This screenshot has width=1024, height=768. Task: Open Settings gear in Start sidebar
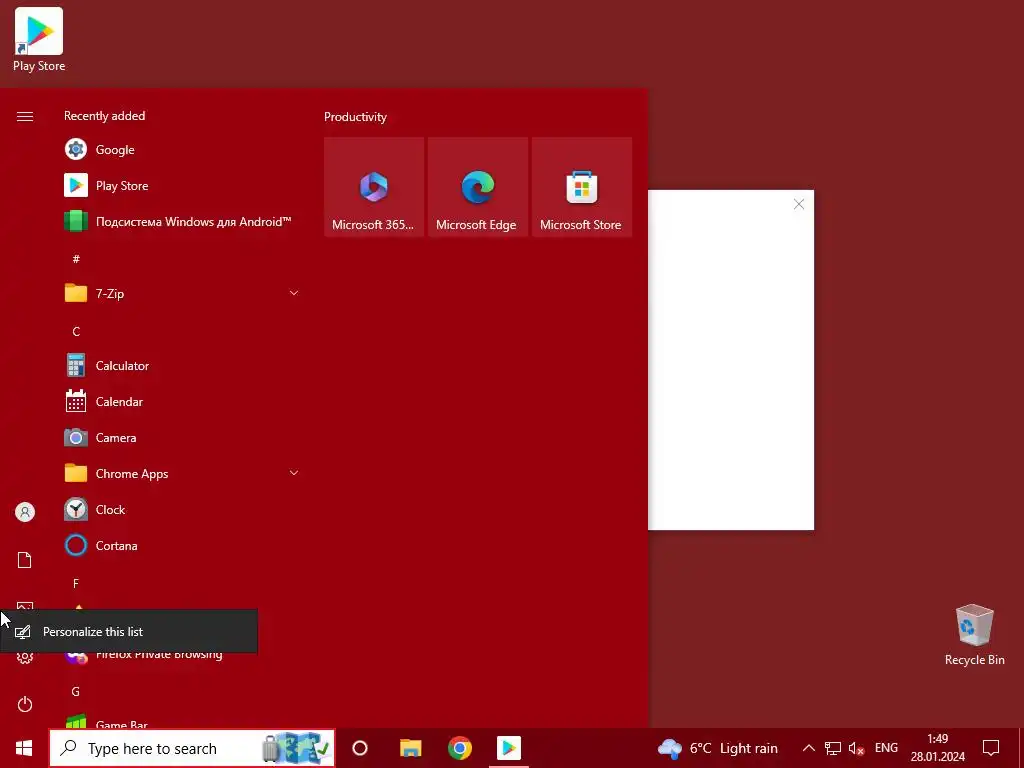[x=25, y=657]
